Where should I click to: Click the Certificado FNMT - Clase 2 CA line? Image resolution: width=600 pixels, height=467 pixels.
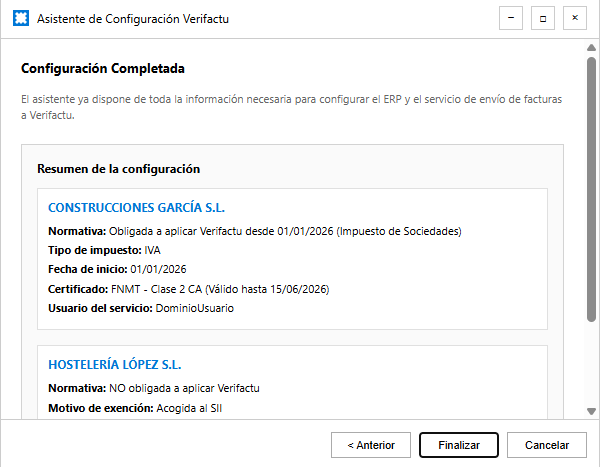point(189,289)
